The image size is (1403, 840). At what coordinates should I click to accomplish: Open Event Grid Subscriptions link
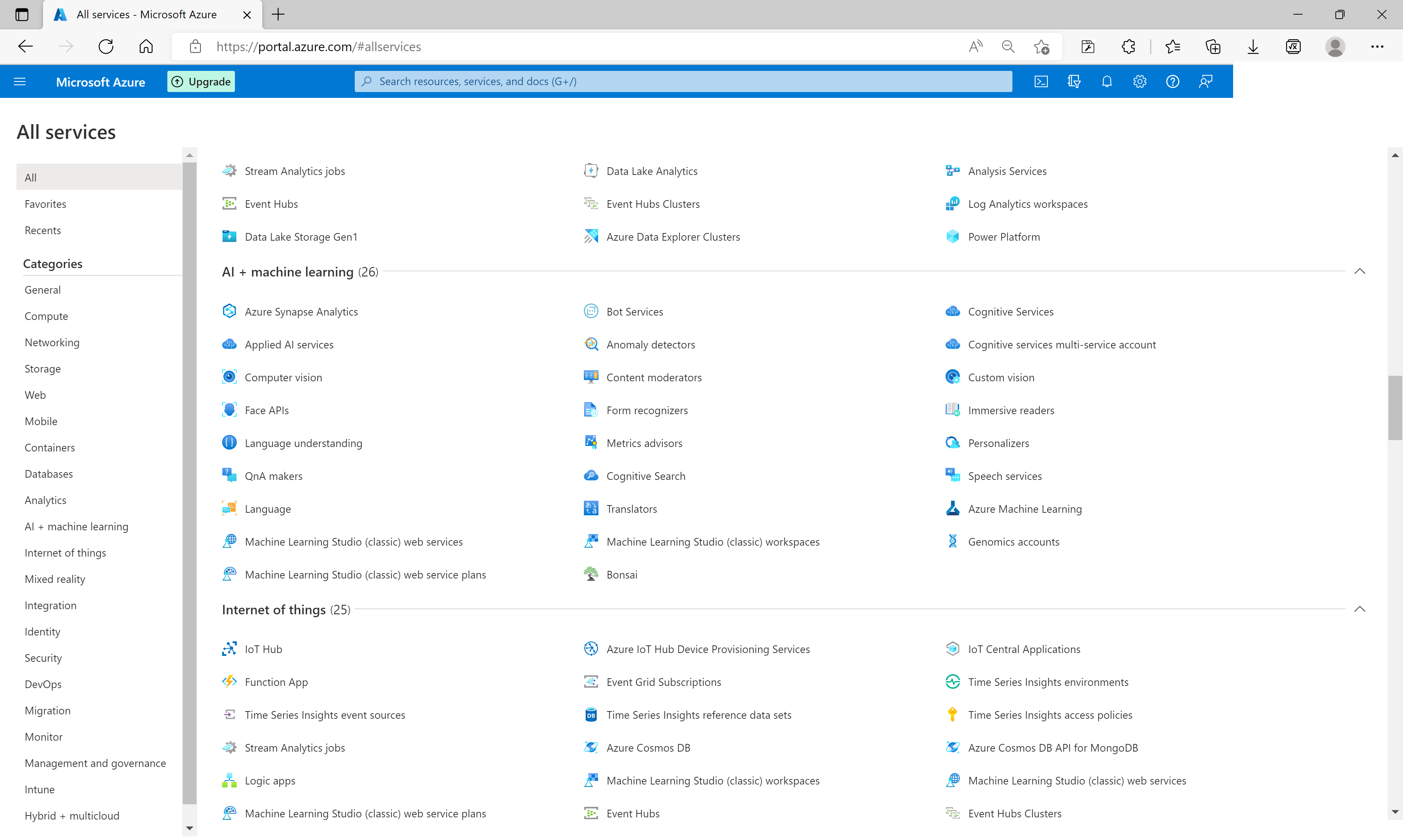664,681
